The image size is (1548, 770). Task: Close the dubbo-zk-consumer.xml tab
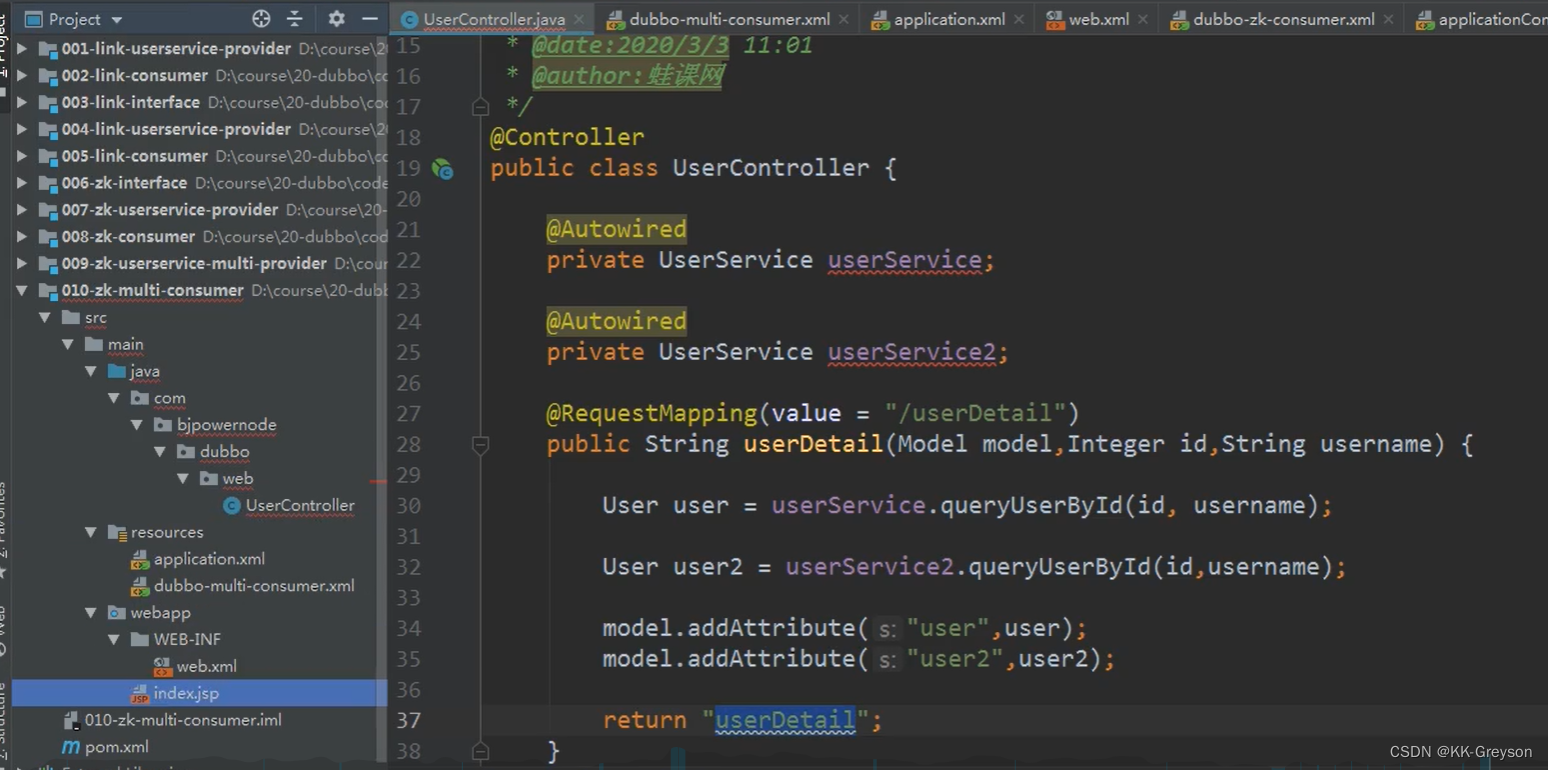click(1389, 19)
